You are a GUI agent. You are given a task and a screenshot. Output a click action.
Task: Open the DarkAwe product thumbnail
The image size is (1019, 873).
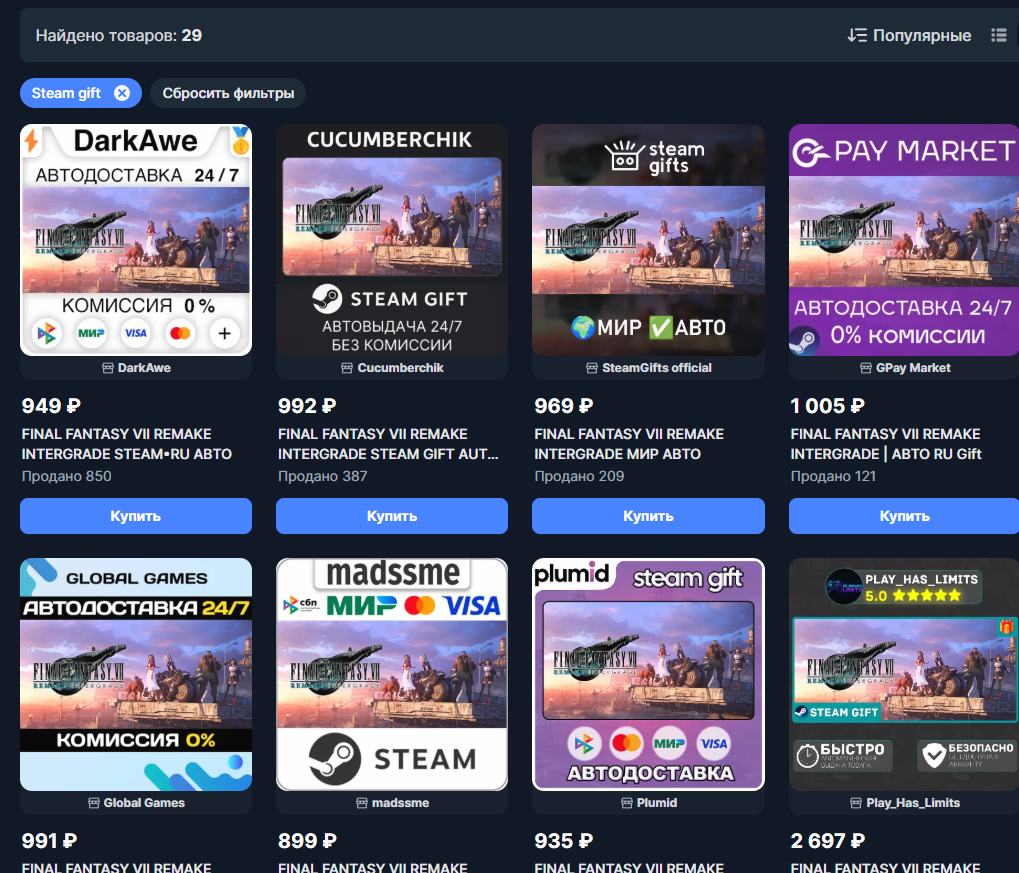click(x=136, y=240)
